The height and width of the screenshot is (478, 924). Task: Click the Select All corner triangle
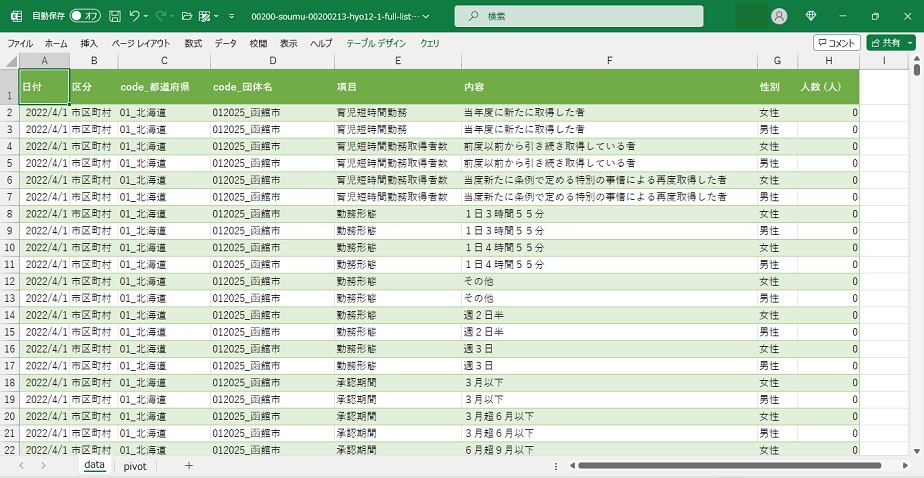coord(9,61)
